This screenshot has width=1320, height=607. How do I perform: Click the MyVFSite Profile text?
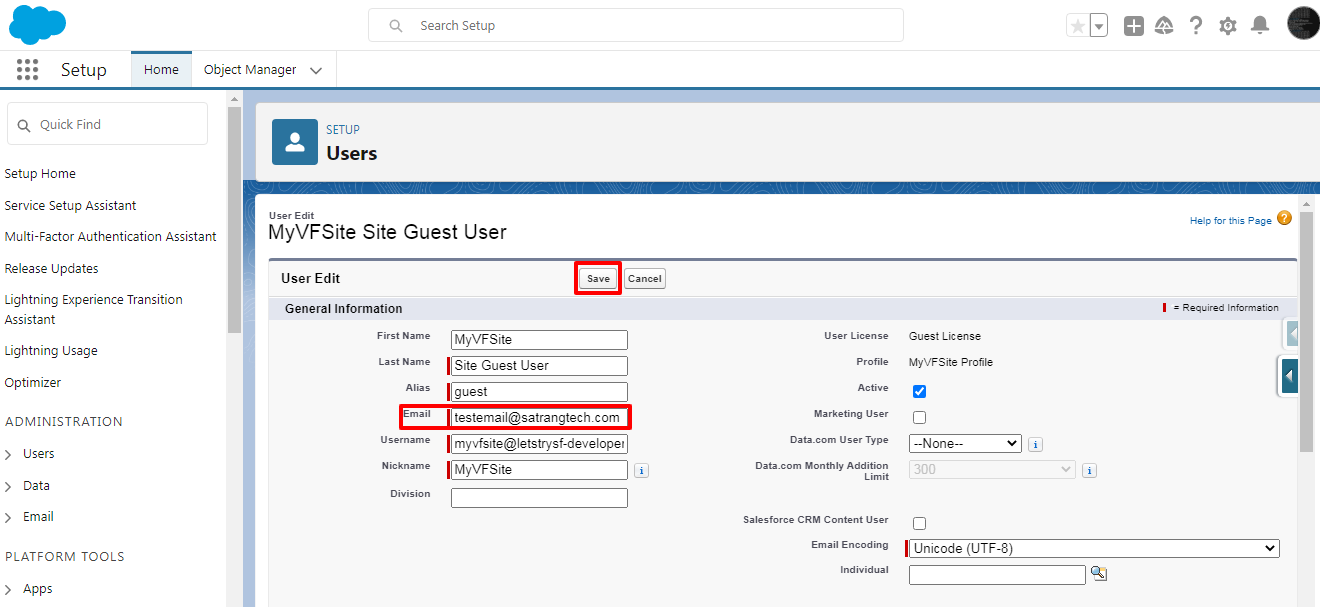(x=951, y=362)
